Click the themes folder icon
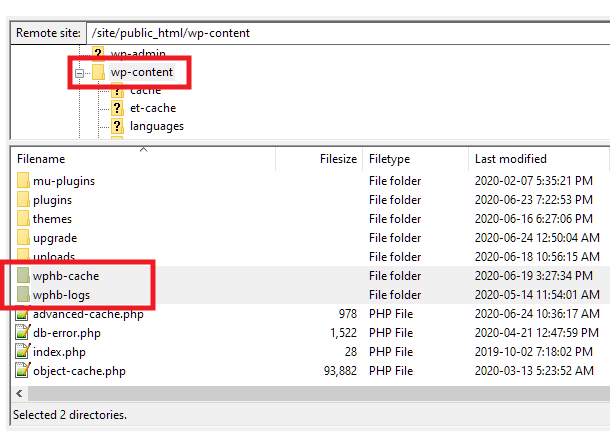The height and width of the screenshot is (445, 610). pos(23,219)
